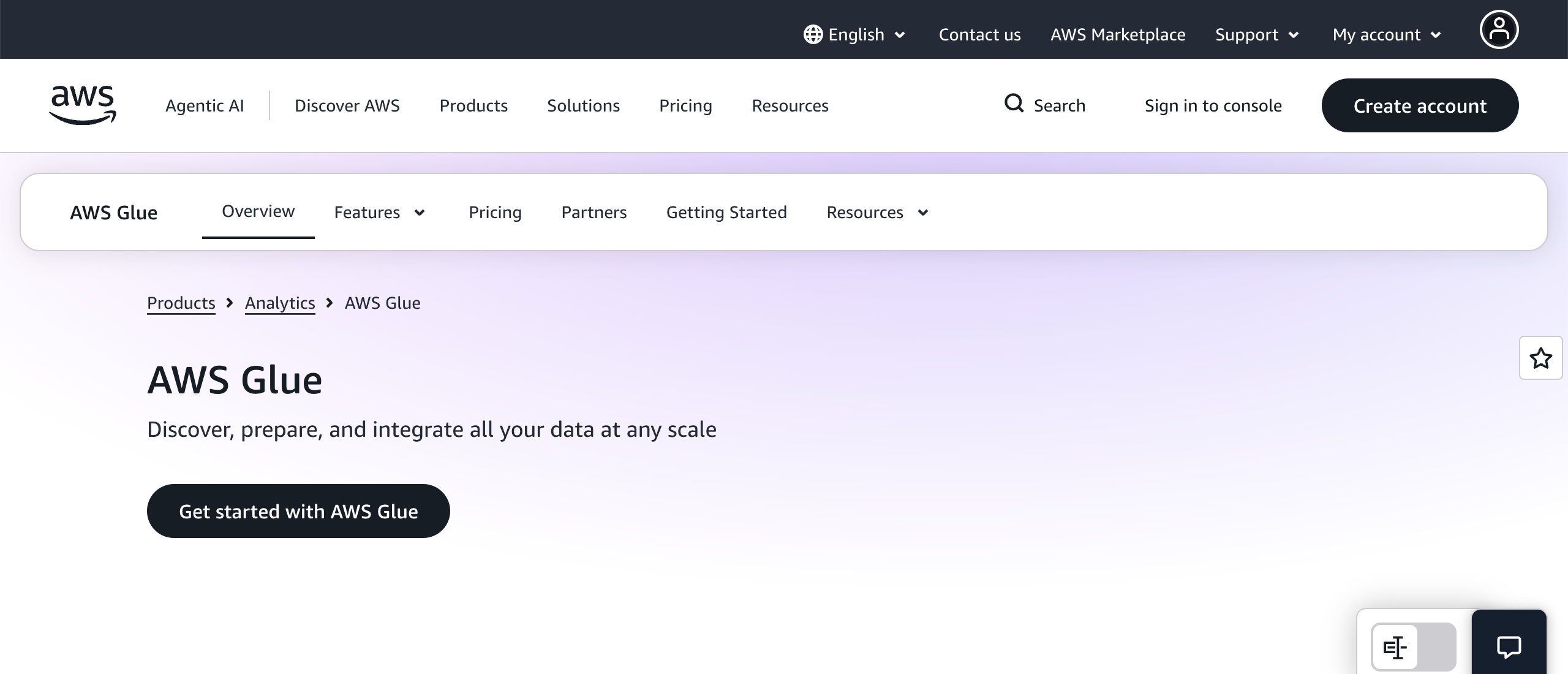The image size is (1568, 674).
Task: Expand the English language dropdown
Action: (x=856, y=34)
